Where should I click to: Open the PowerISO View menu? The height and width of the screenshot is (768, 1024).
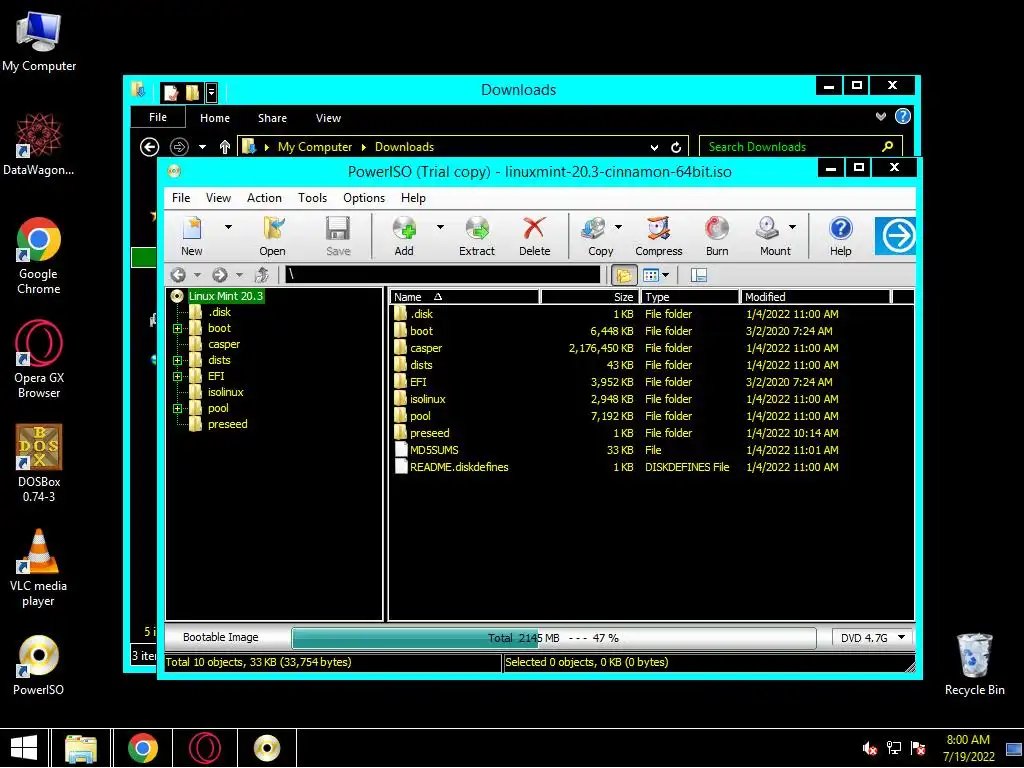coord(218,198)
